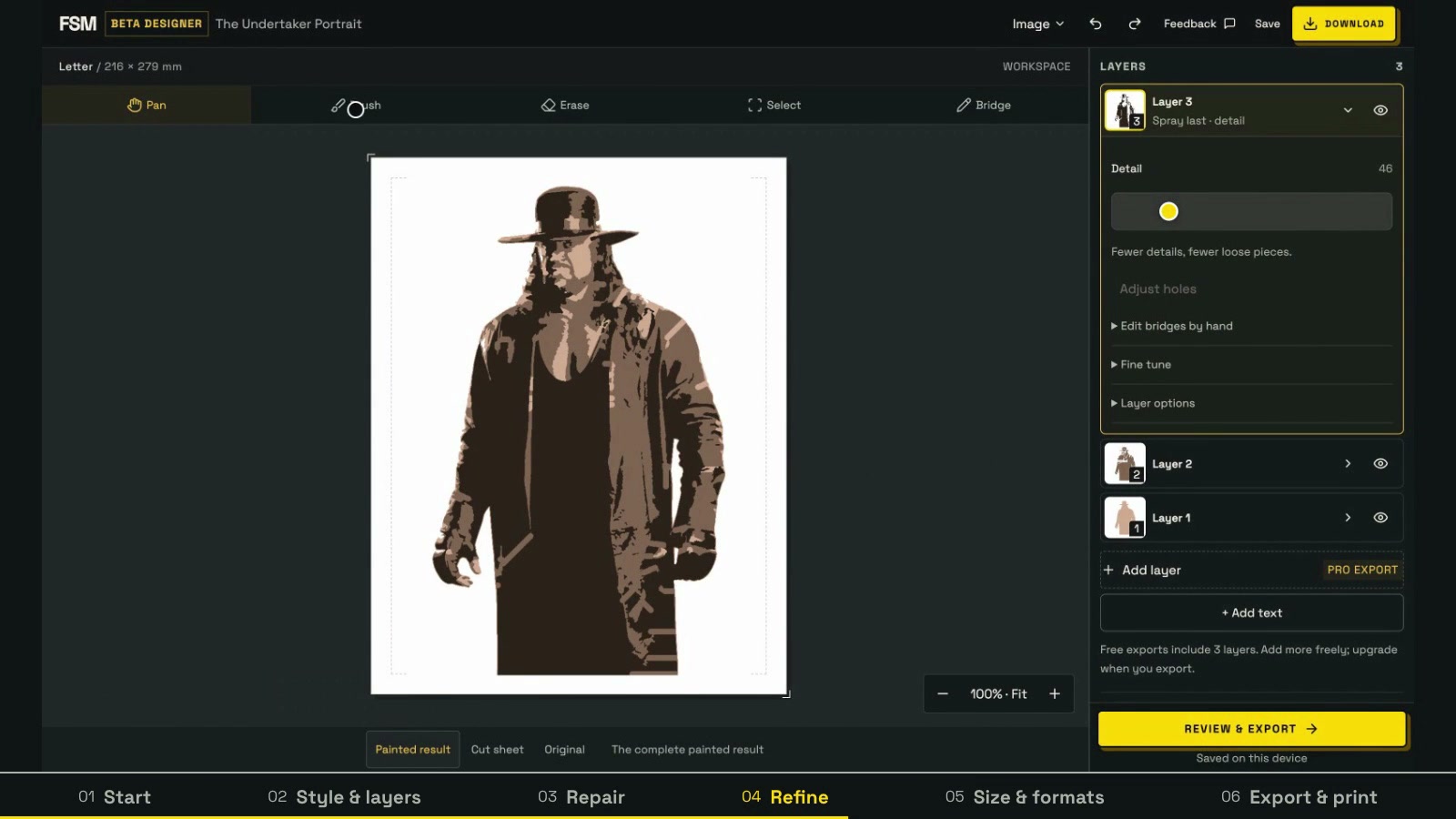Click the Review & Export button
Screen dimensions: 1456x819
pos(1251,729)
